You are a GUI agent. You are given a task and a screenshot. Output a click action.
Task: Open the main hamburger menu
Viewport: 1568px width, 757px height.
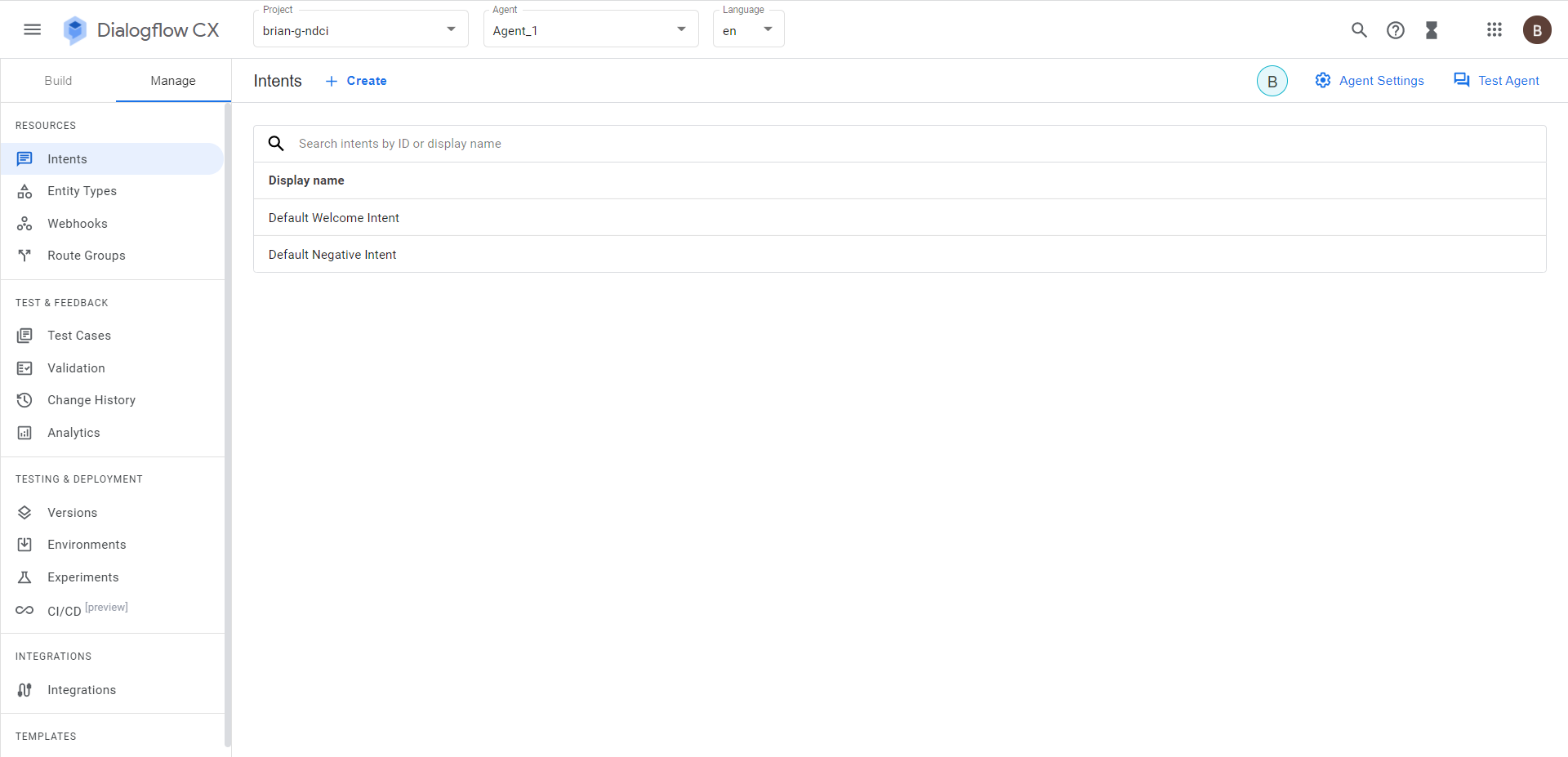tap(33, 30)
